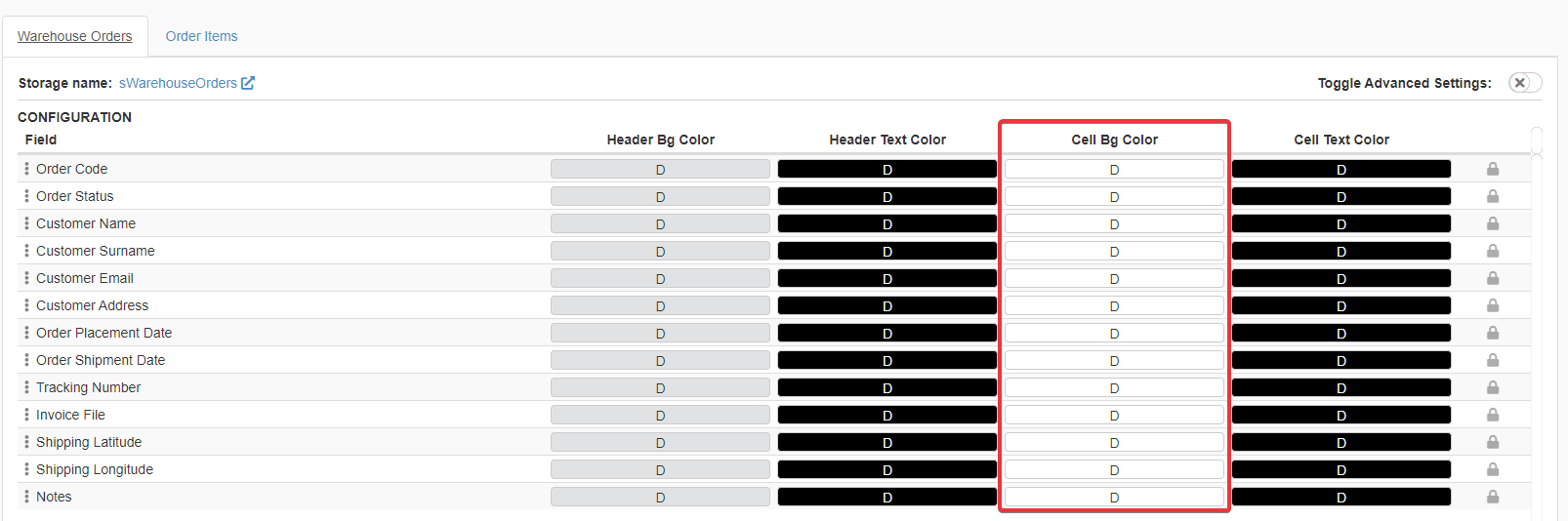This screenshot has width=1568, height=521.
Task: Grab the drag handle beside Order Status
Action: click(26, 196)
